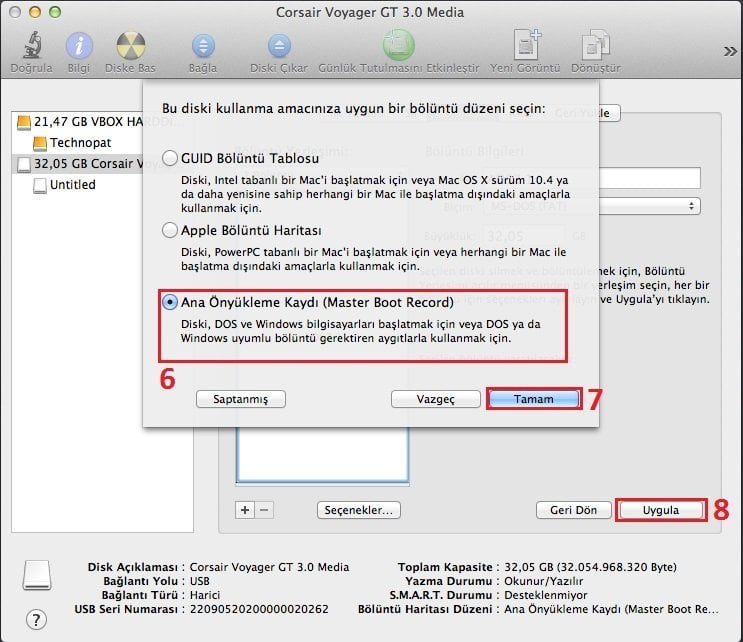743x642 pixels.
Task: Remove partition with minus button
Action: point(264,510)
